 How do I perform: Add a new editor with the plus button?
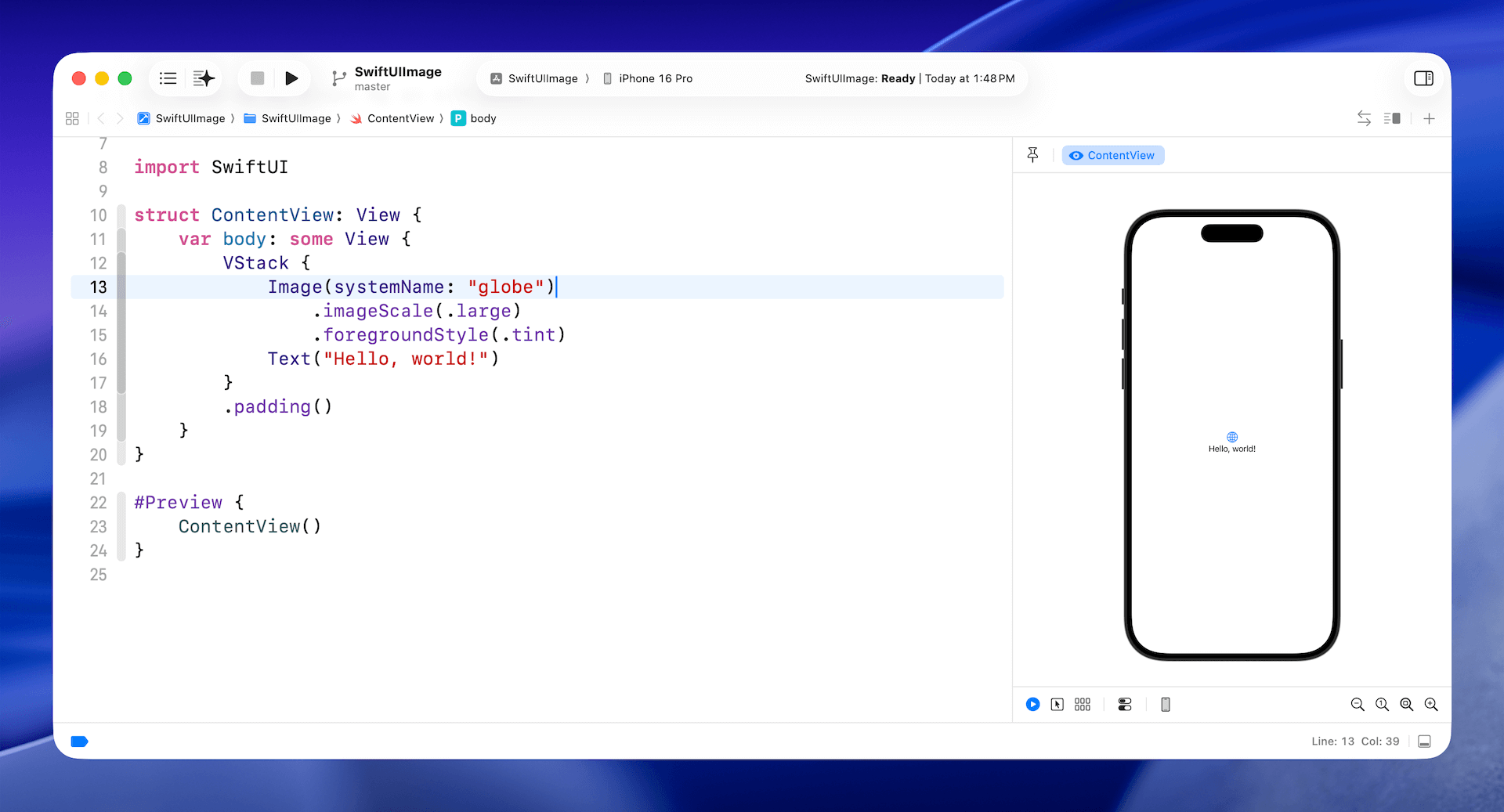(1429, 118)
